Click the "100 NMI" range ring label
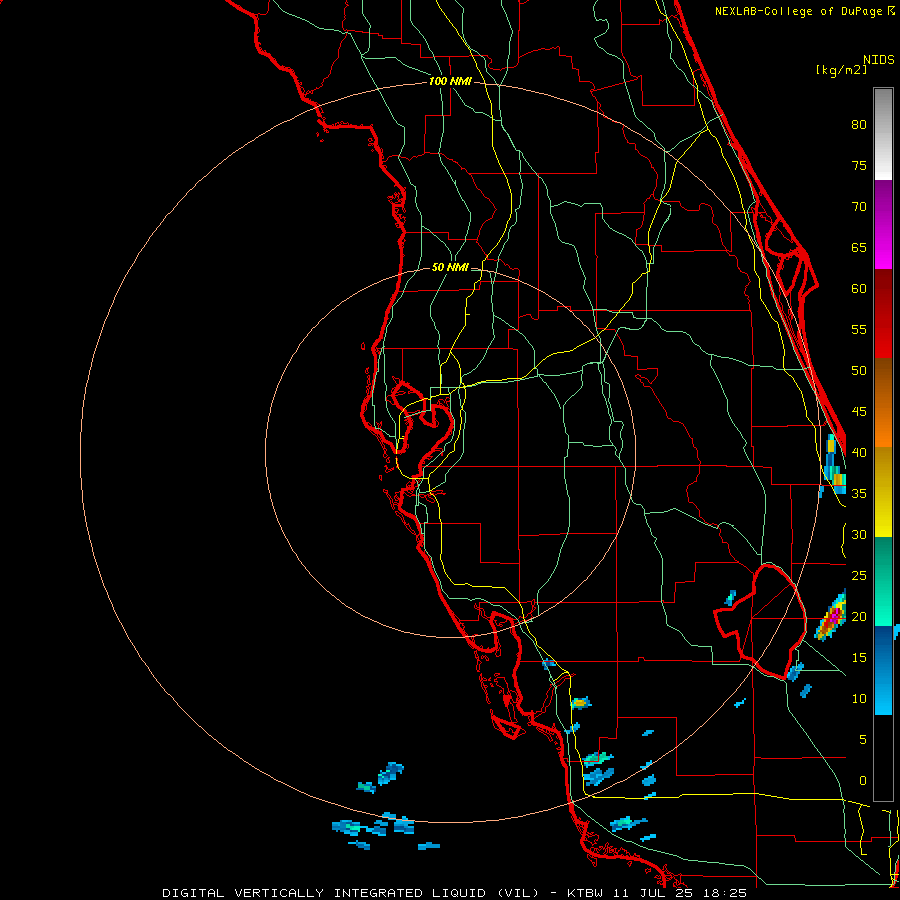Screen dimensions: 900x900 451,82
